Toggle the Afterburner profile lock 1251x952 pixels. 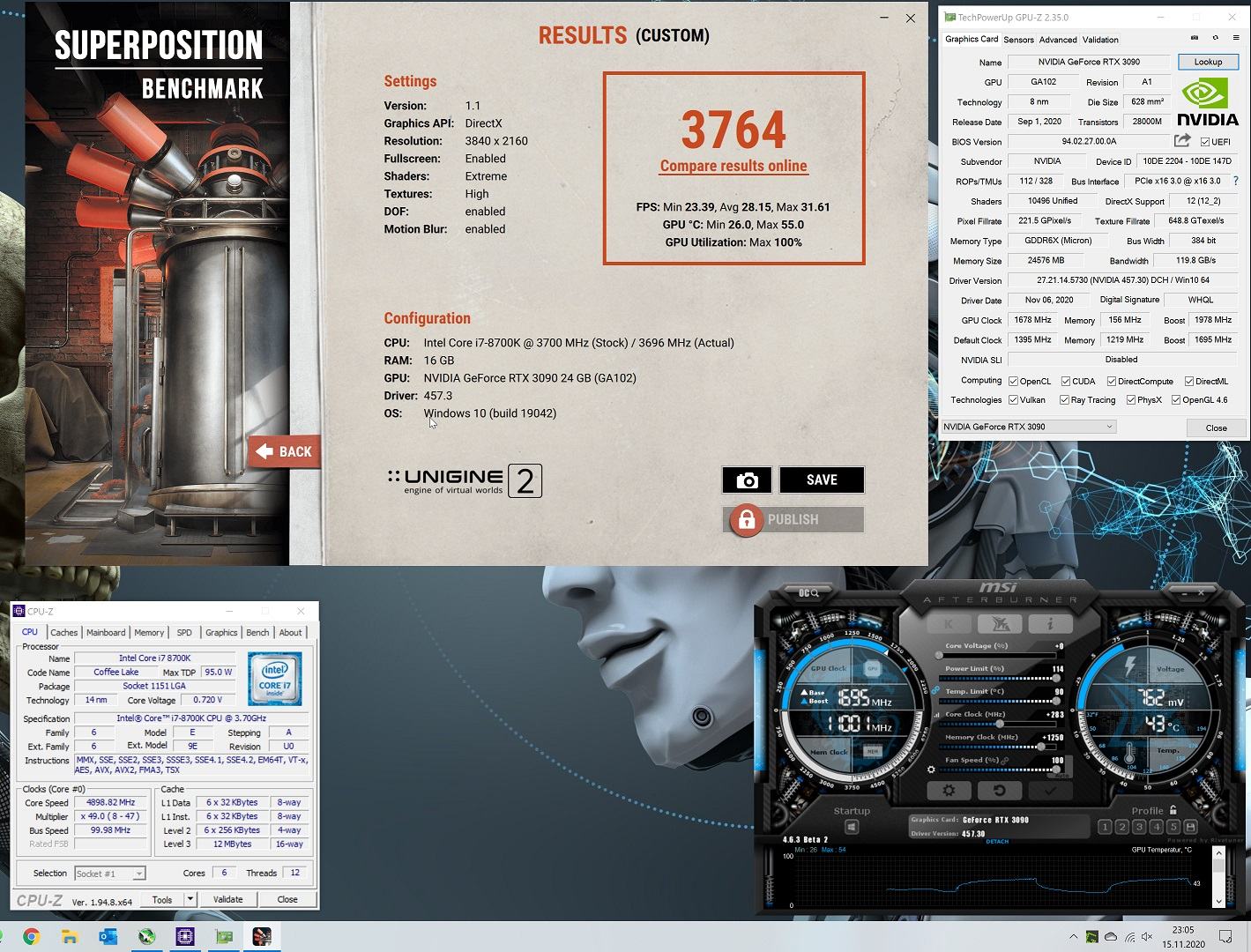[x=1173, y=810]
